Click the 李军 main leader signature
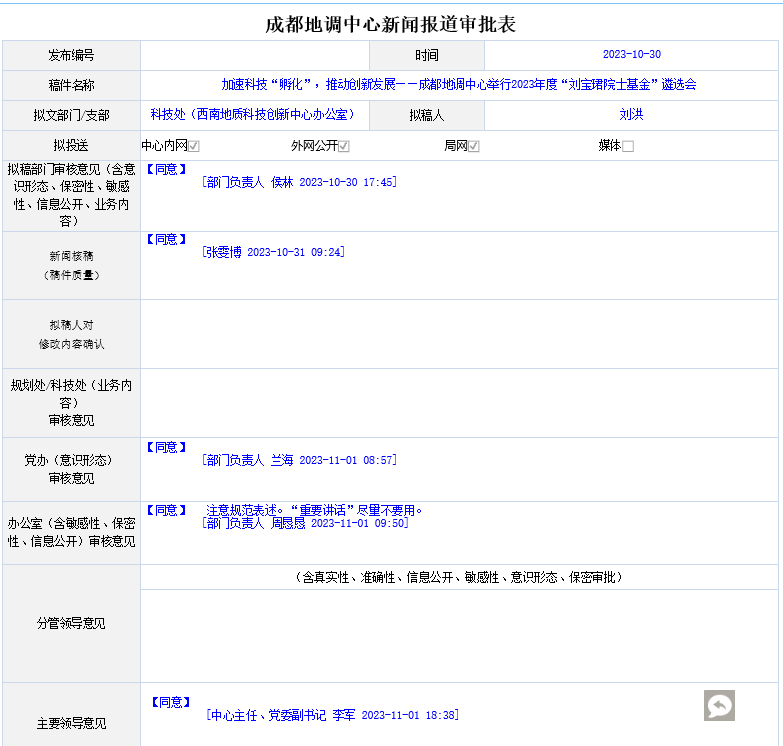Screen dimensions: 783x746 tap(331, 716)
